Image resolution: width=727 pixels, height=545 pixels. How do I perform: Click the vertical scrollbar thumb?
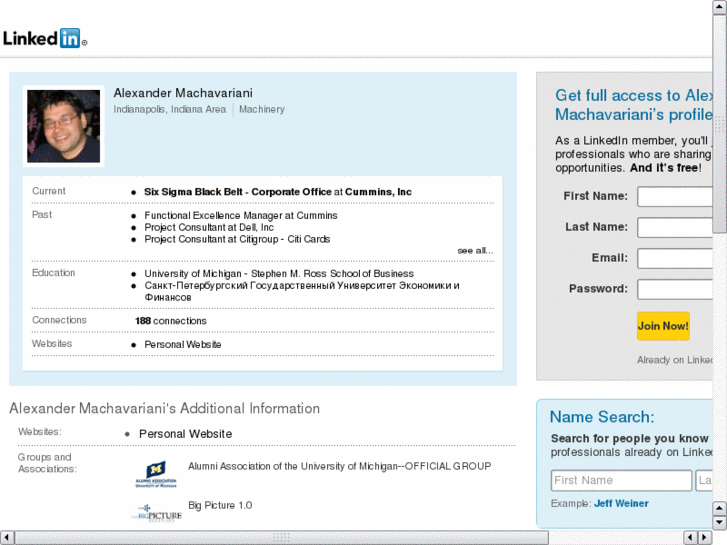click(x=719, y=124)
